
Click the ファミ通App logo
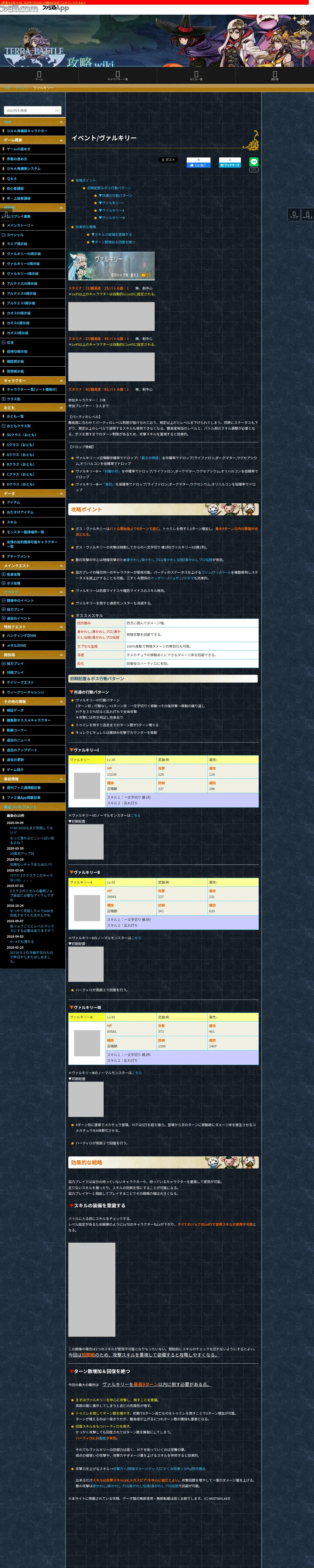point(55,8)
